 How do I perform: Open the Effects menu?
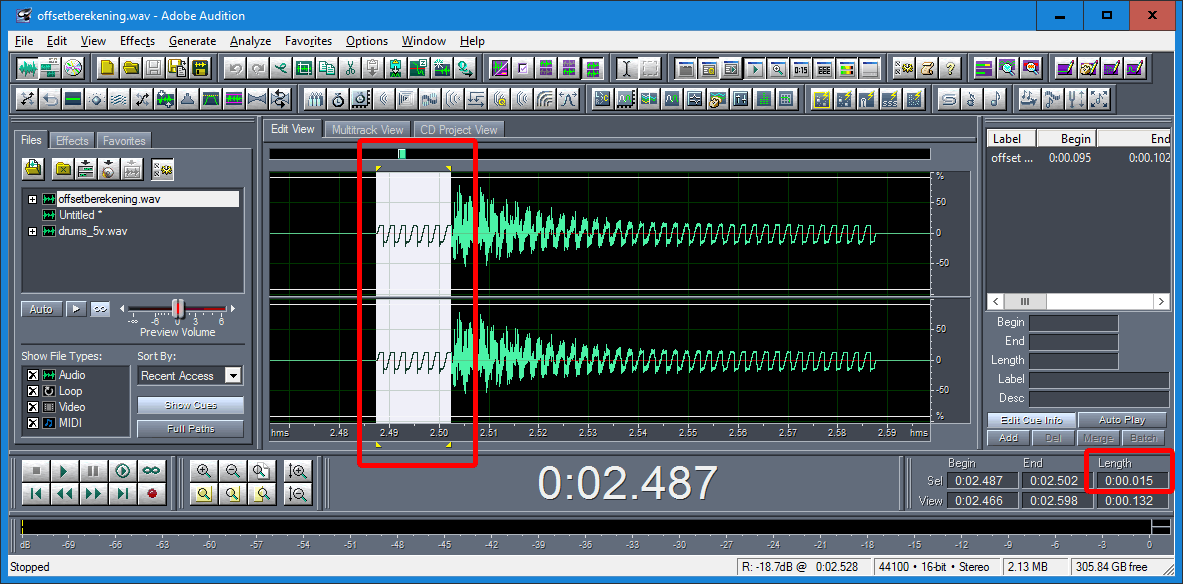click(137, 41)
